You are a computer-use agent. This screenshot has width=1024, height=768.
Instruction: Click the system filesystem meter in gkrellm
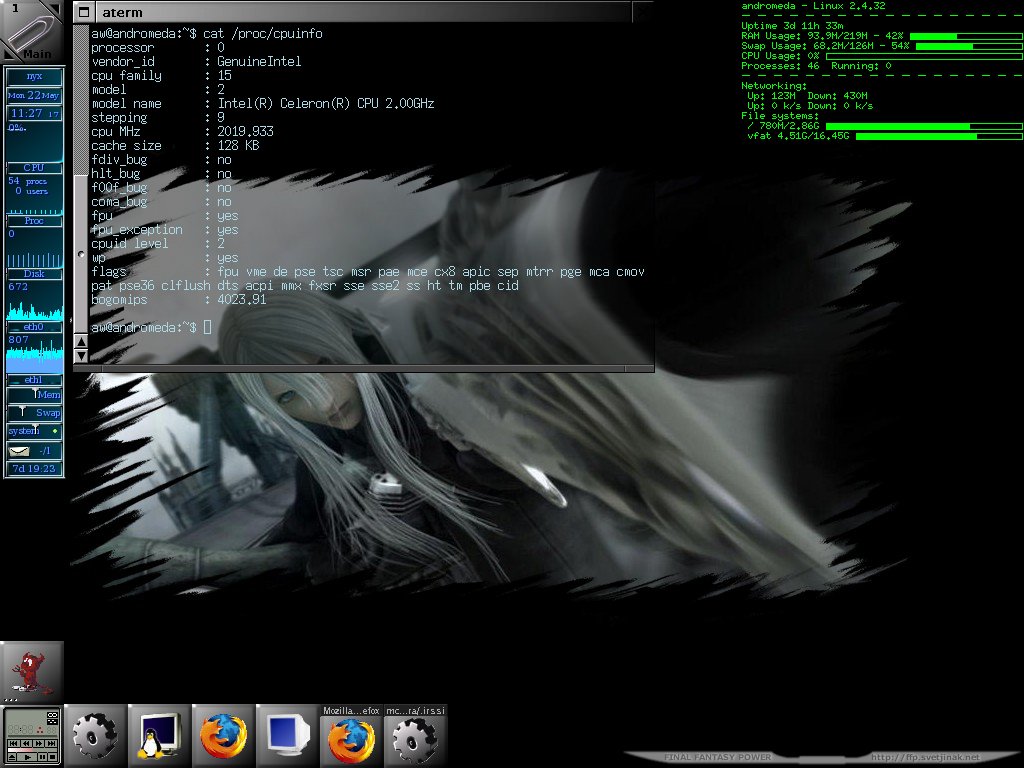pyautogui.click(x=34, y=431)
